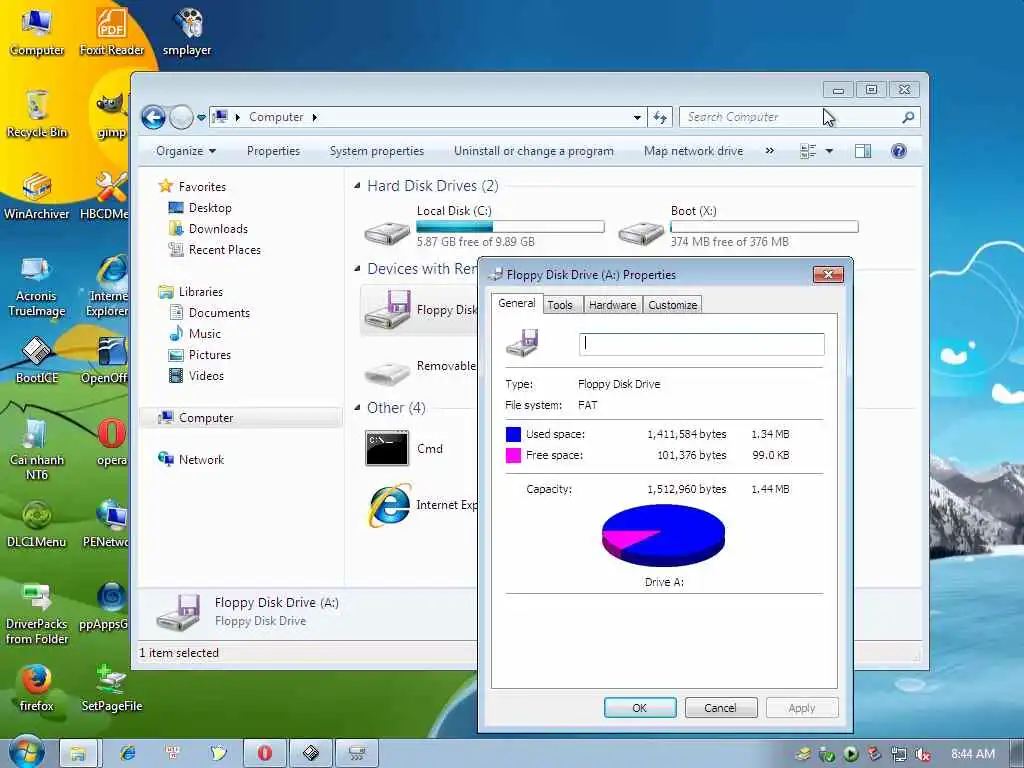Click the refresh button beside address bar

[660, 117]
